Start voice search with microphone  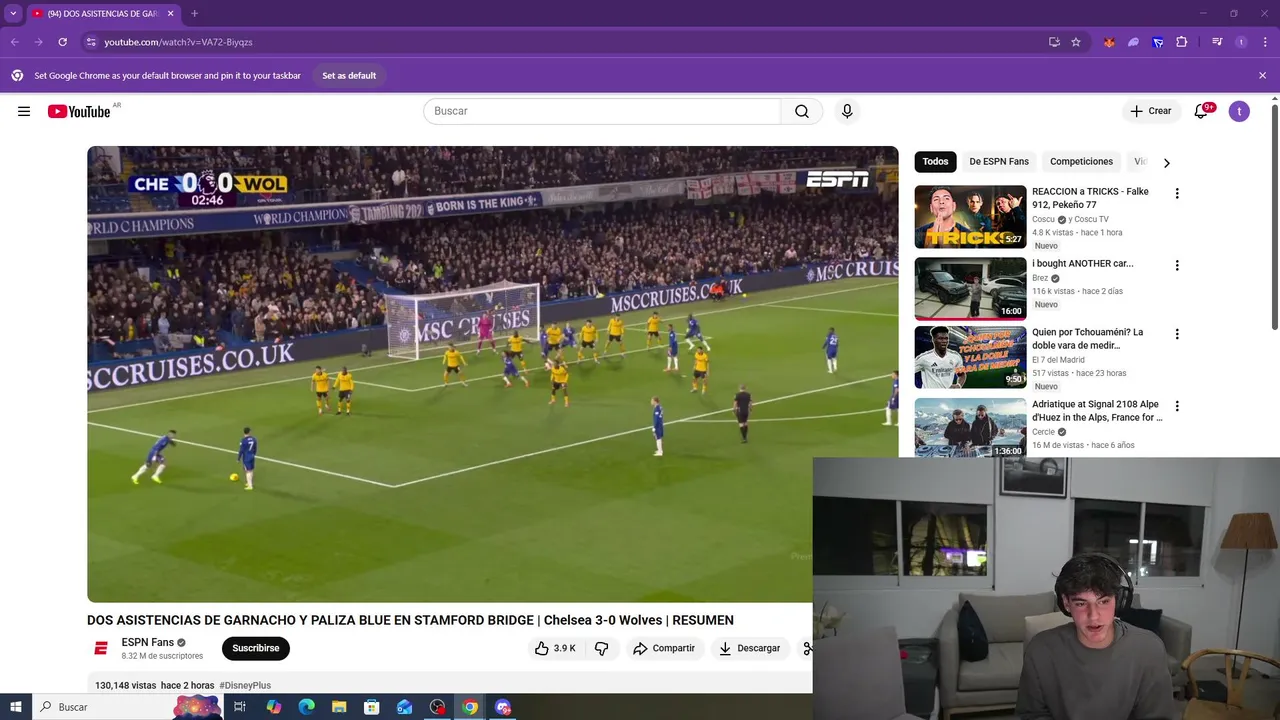[x=847, y=111]
